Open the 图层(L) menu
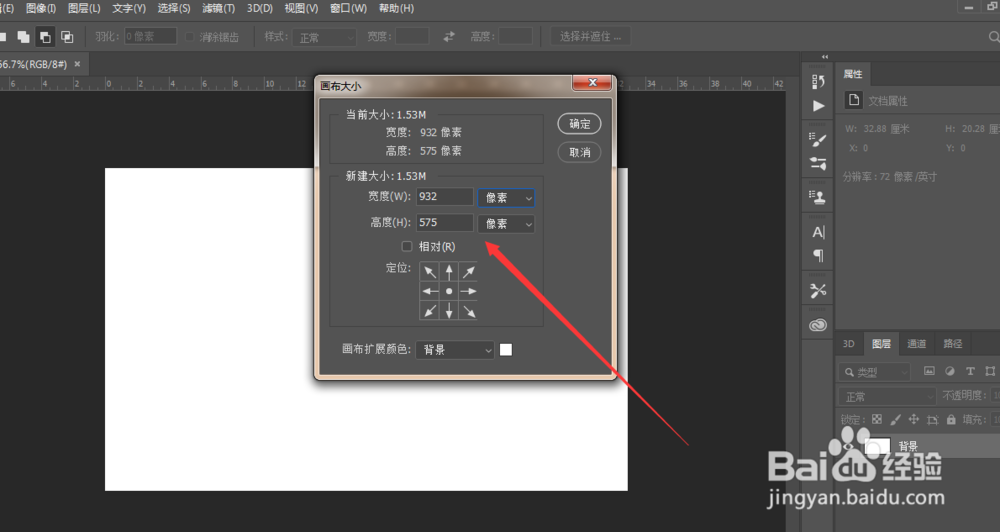The image size is (1000, 532). [84, 8]
